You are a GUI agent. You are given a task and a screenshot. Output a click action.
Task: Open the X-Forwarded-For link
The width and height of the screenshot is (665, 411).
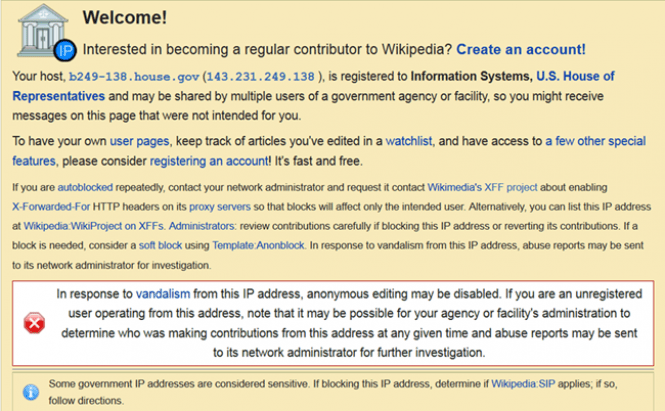51,207
